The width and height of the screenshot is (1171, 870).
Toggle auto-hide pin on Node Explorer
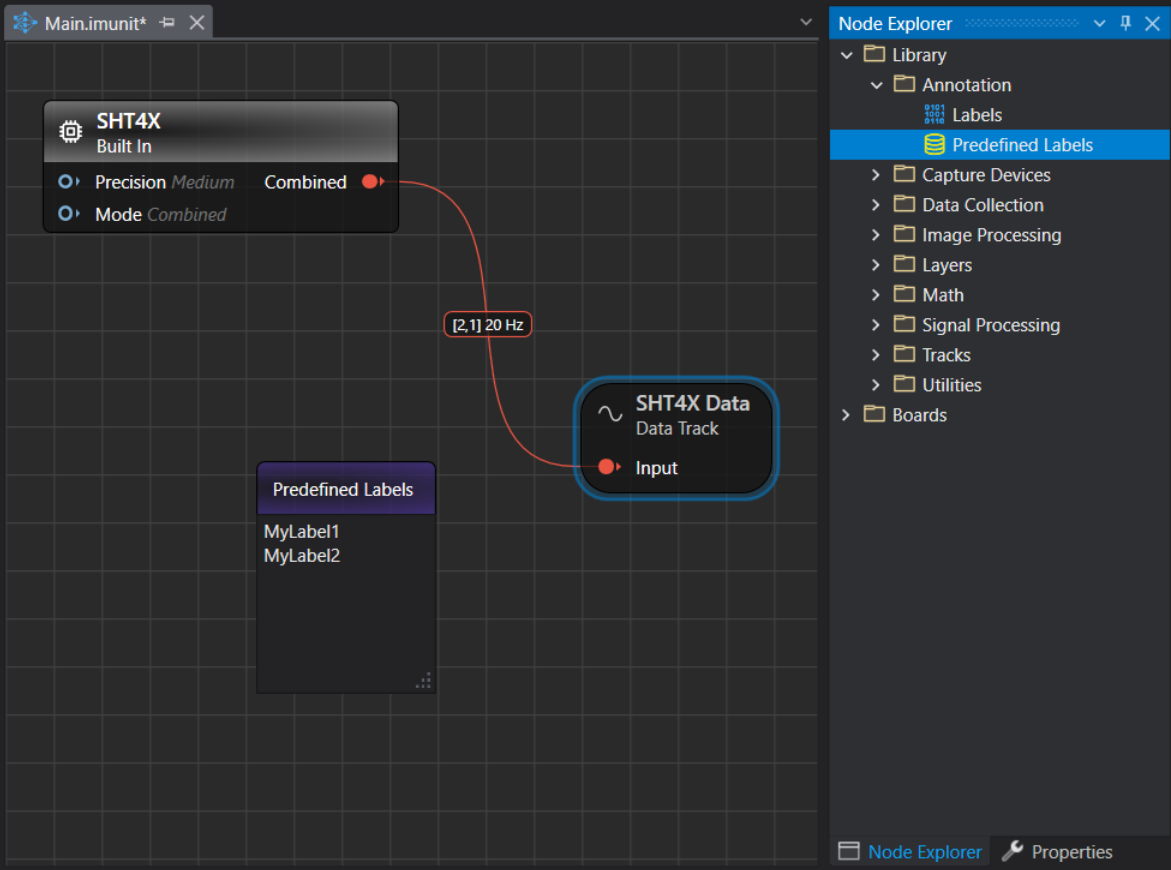(x=1126, y=23)
